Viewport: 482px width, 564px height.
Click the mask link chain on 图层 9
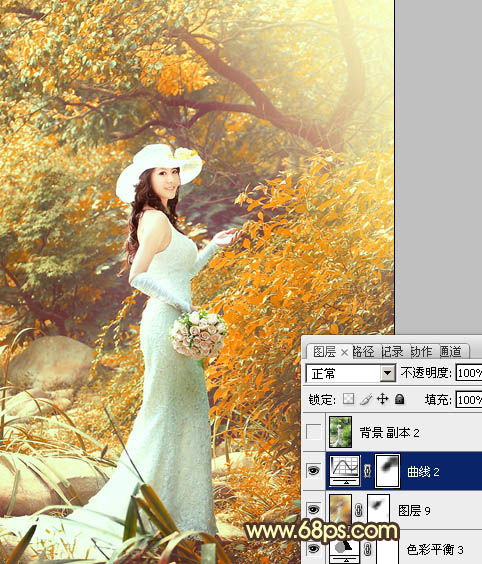(x=358, y=510)
